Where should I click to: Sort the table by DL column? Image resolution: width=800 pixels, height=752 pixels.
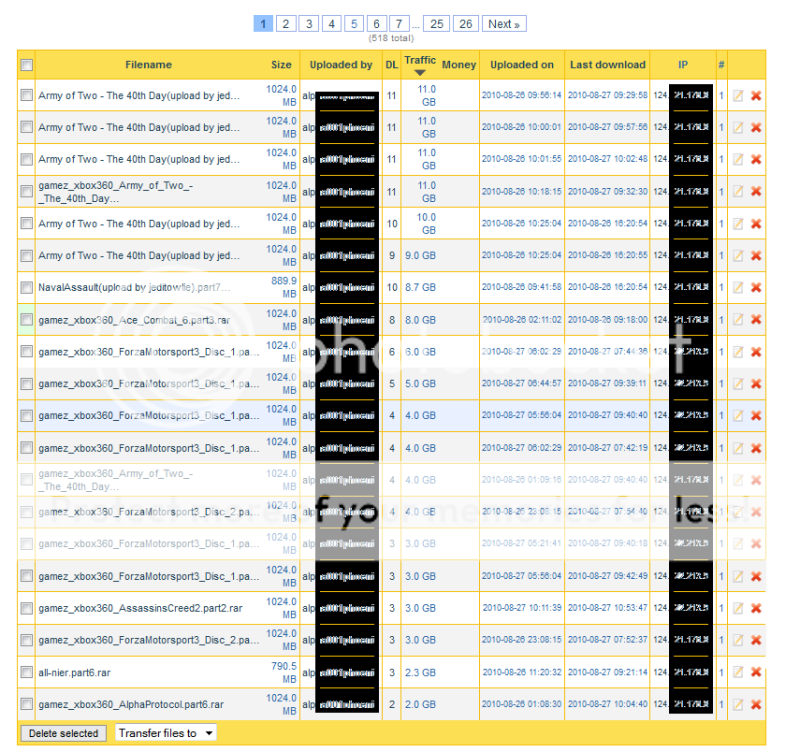pyautogui.click(x=391, y=65)
